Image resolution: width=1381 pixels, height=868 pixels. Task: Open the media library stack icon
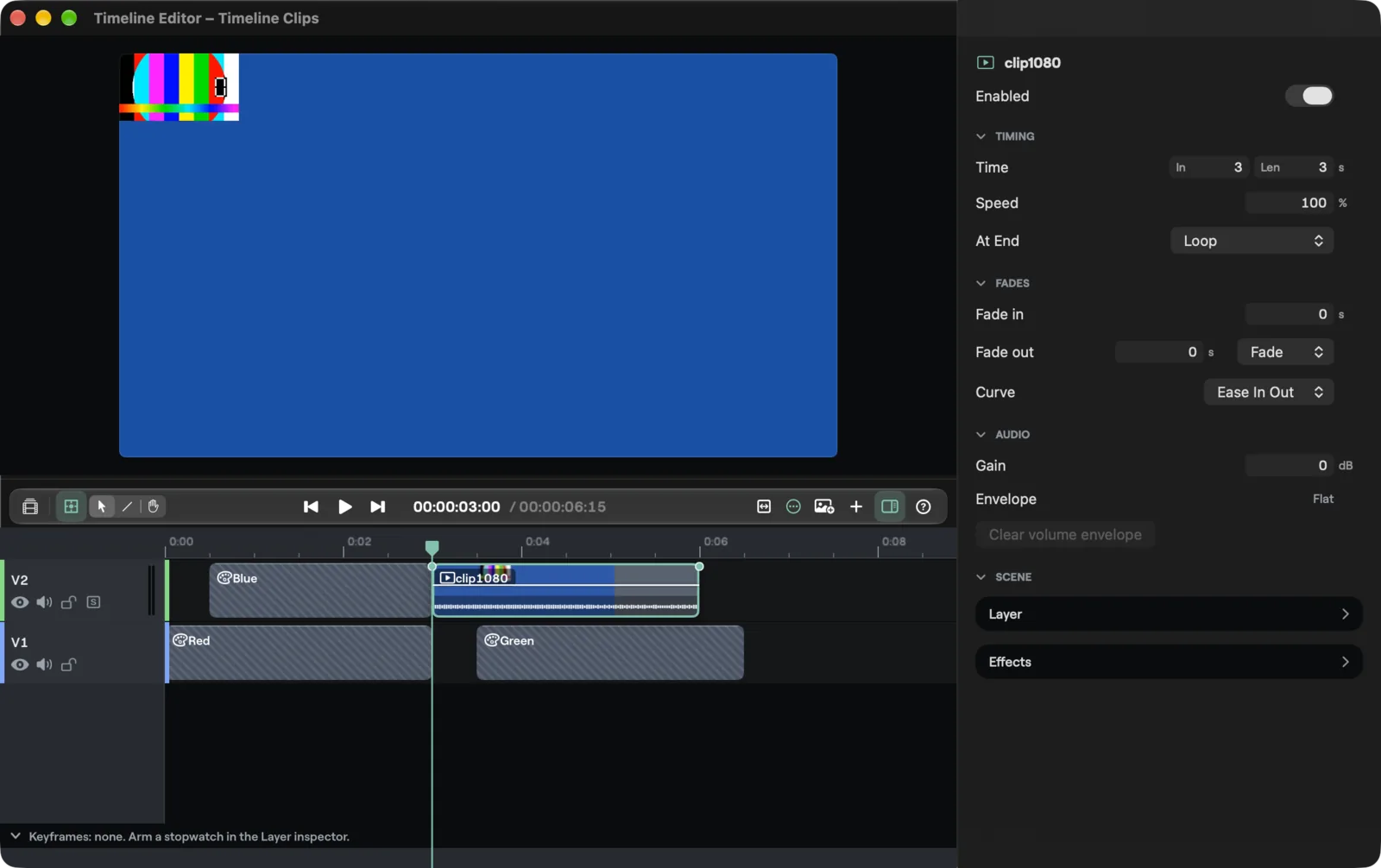[x=30, y=506]
